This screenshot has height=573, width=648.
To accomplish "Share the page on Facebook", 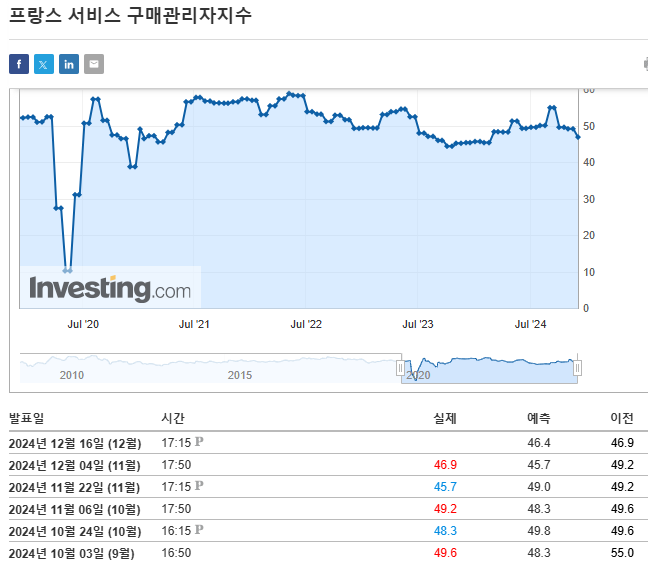I will [19, 64].
